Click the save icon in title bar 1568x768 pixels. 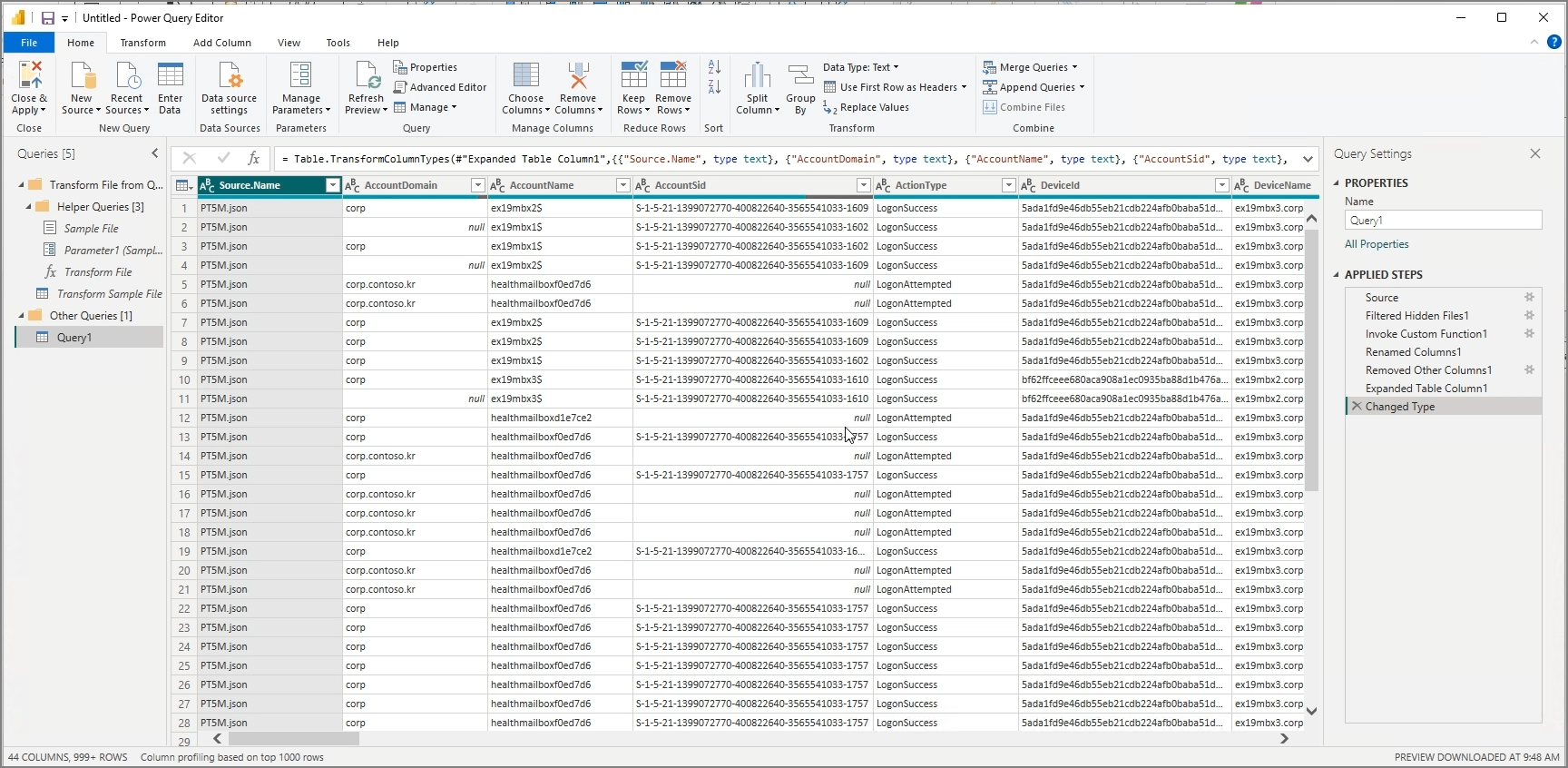tap(48, 18)
